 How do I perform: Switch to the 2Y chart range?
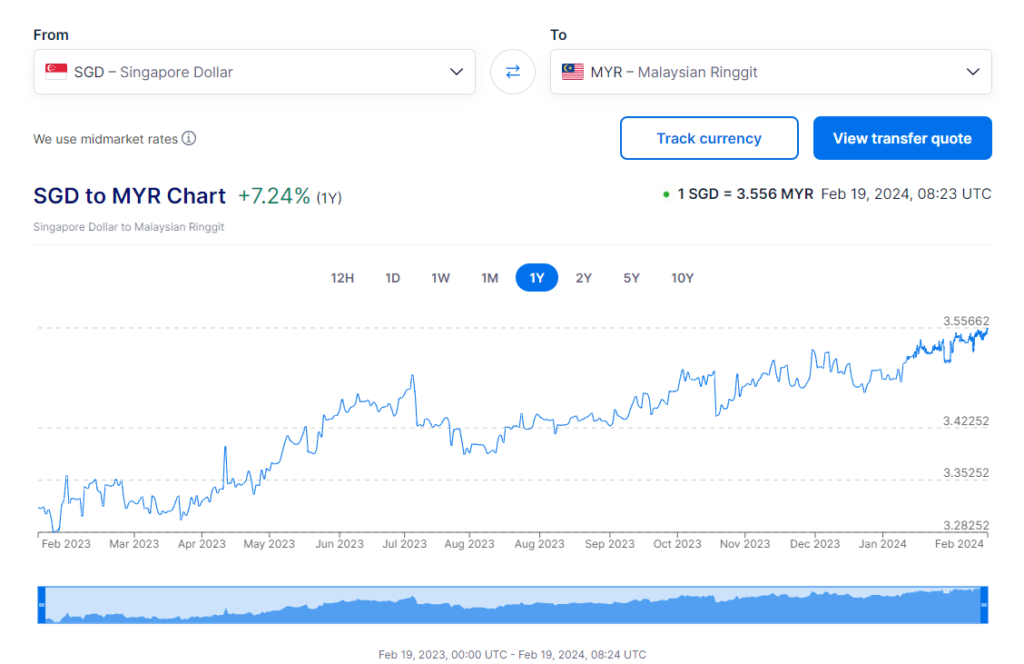coord(584,278)
